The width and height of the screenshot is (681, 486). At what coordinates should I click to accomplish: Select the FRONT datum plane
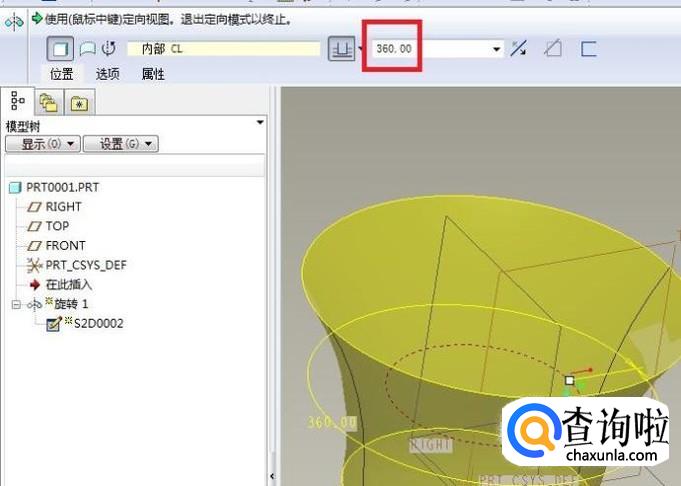[x=65, y=245]
